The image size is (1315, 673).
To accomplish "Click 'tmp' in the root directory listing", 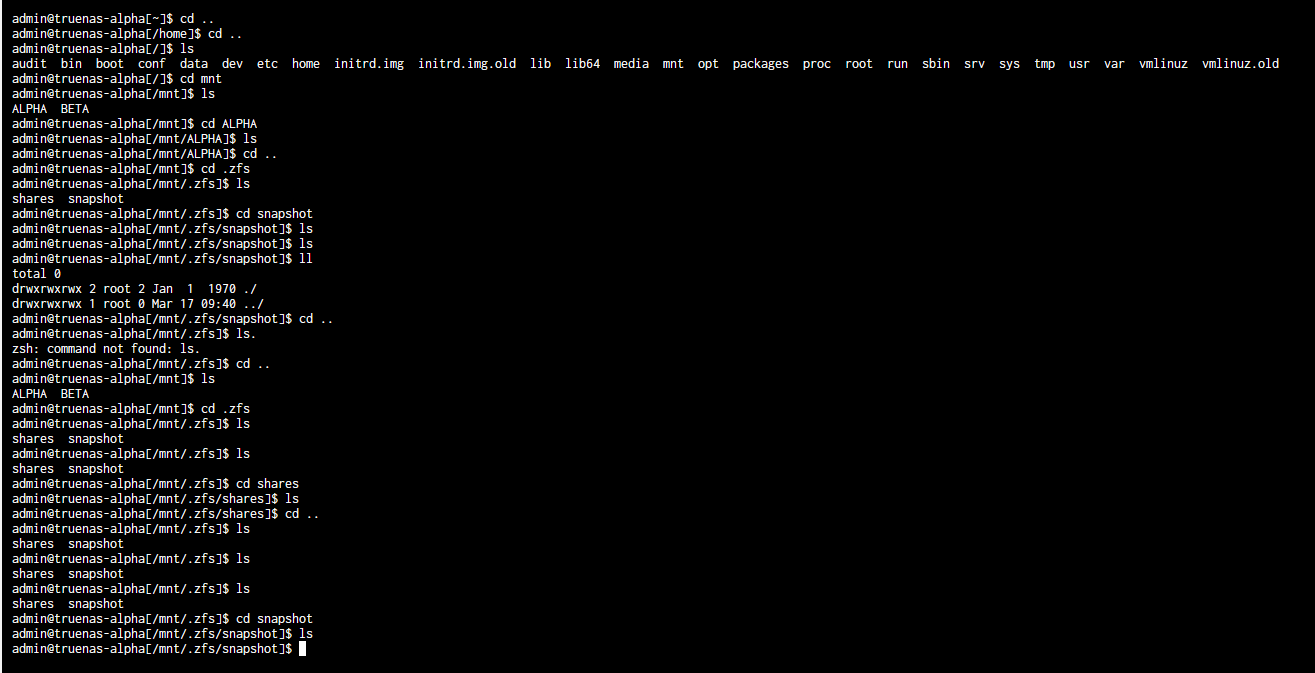I will click(1044, 64).
